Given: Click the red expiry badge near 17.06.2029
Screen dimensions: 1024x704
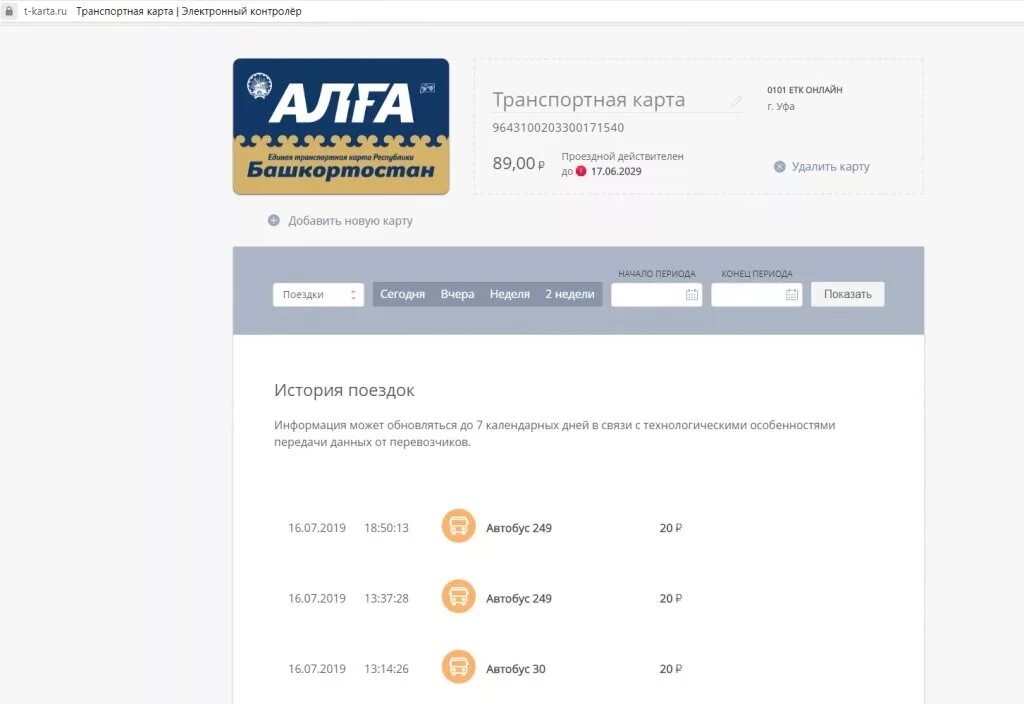Looking at the screenshot, I should tap(581, 170).
